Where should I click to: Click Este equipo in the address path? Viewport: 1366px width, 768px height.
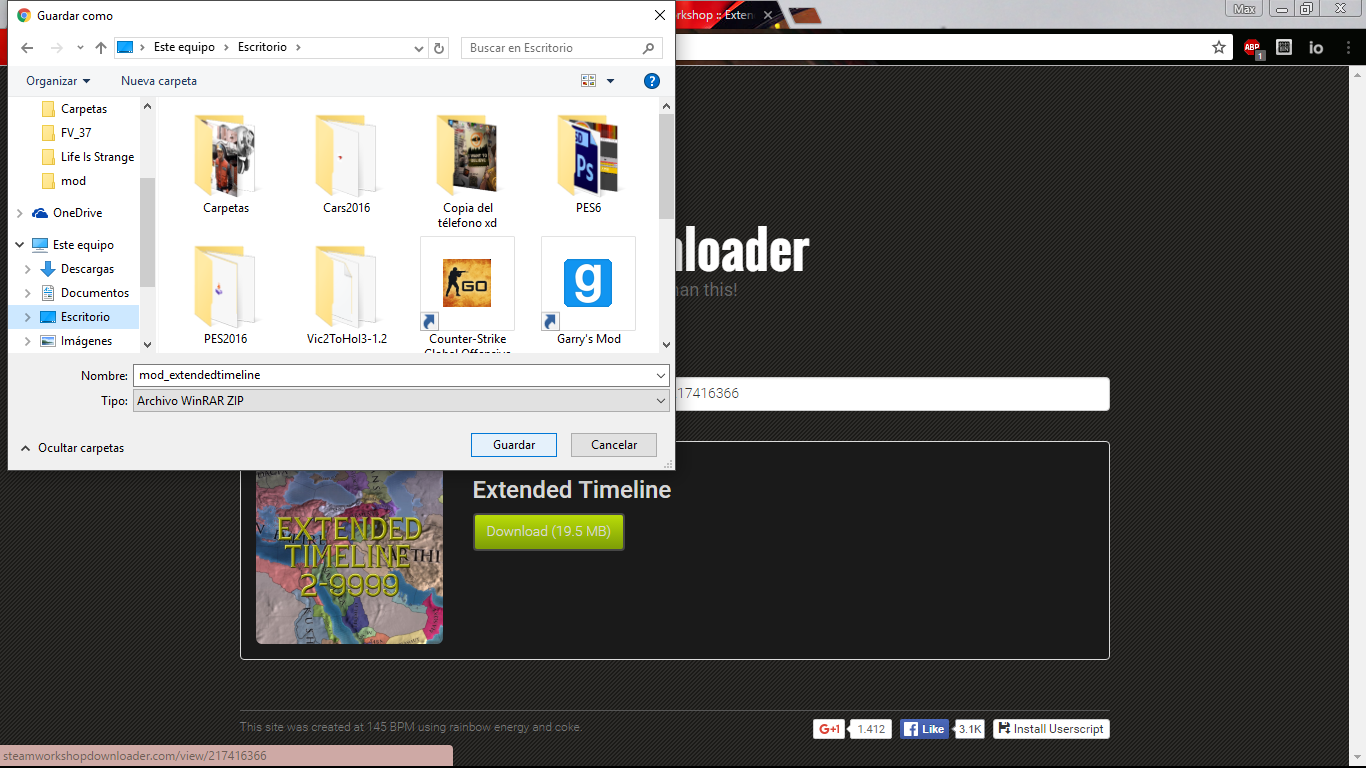[184, 47]
